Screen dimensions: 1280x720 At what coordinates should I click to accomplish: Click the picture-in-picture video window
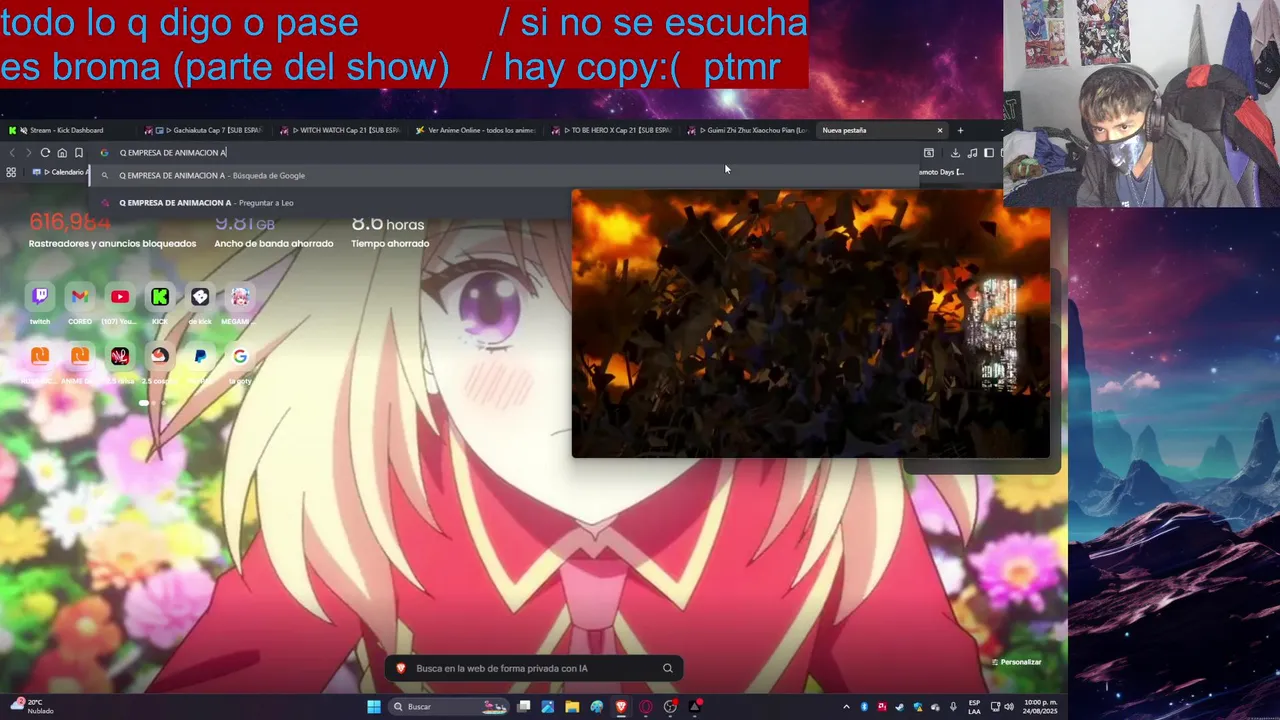click(x=811, y=324)
